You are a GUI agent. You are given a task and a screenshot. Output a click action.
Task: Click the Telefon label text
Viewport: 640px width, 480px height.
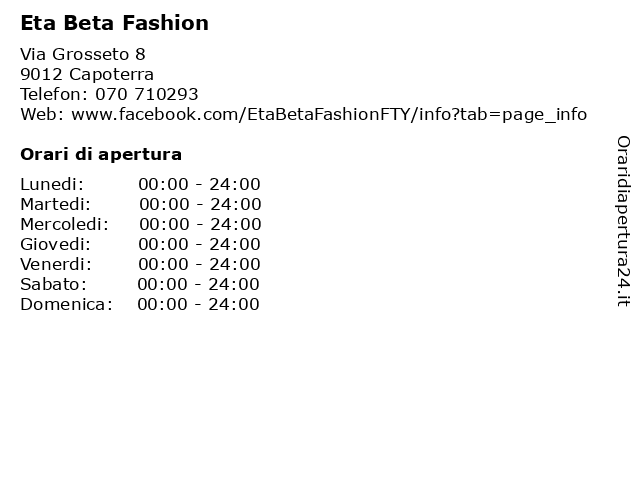(54, 94)
